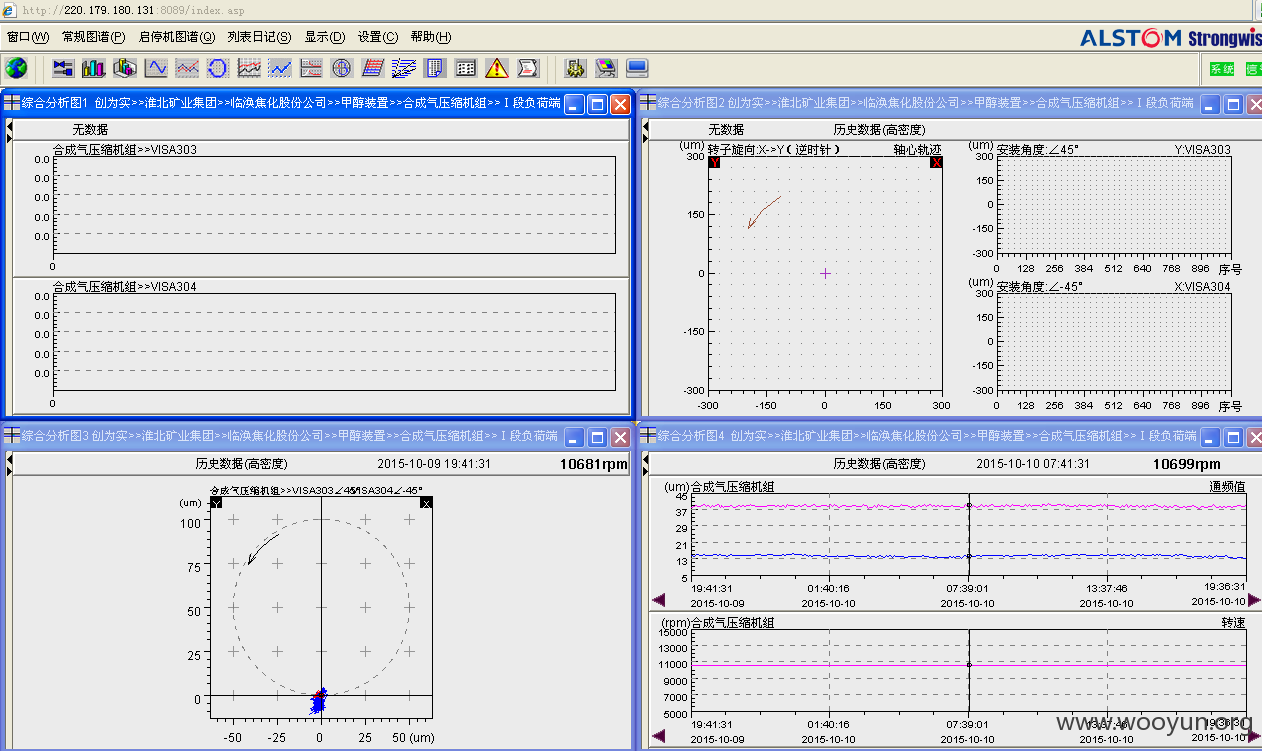Screen dimensions: 1262x751
Task: Step vibration trend right with purple arrow
Action: [x=1254, y=600]
